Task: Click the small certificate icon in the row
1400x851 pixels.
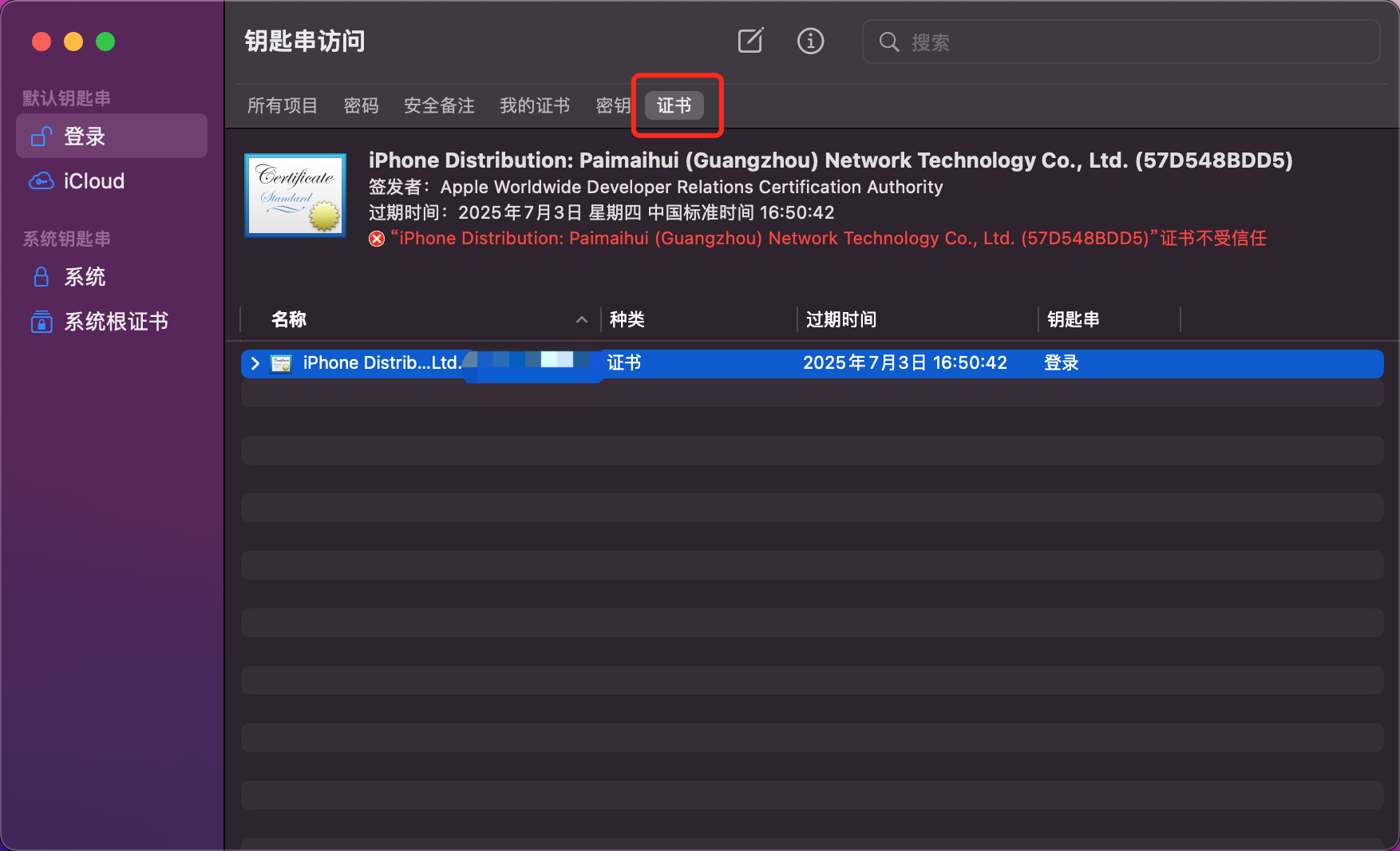Action: point(281,363)
